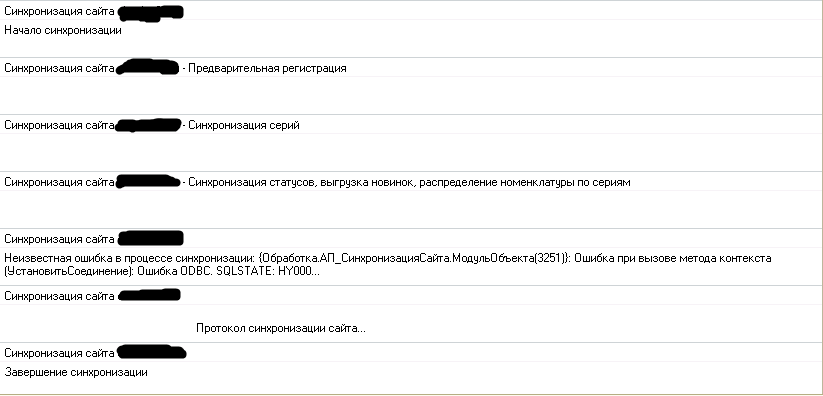Select the "Синхронизация статусов, выгрузка новинок" row
The height and width of the screenshot is (396, 823).
click(411, 182)
